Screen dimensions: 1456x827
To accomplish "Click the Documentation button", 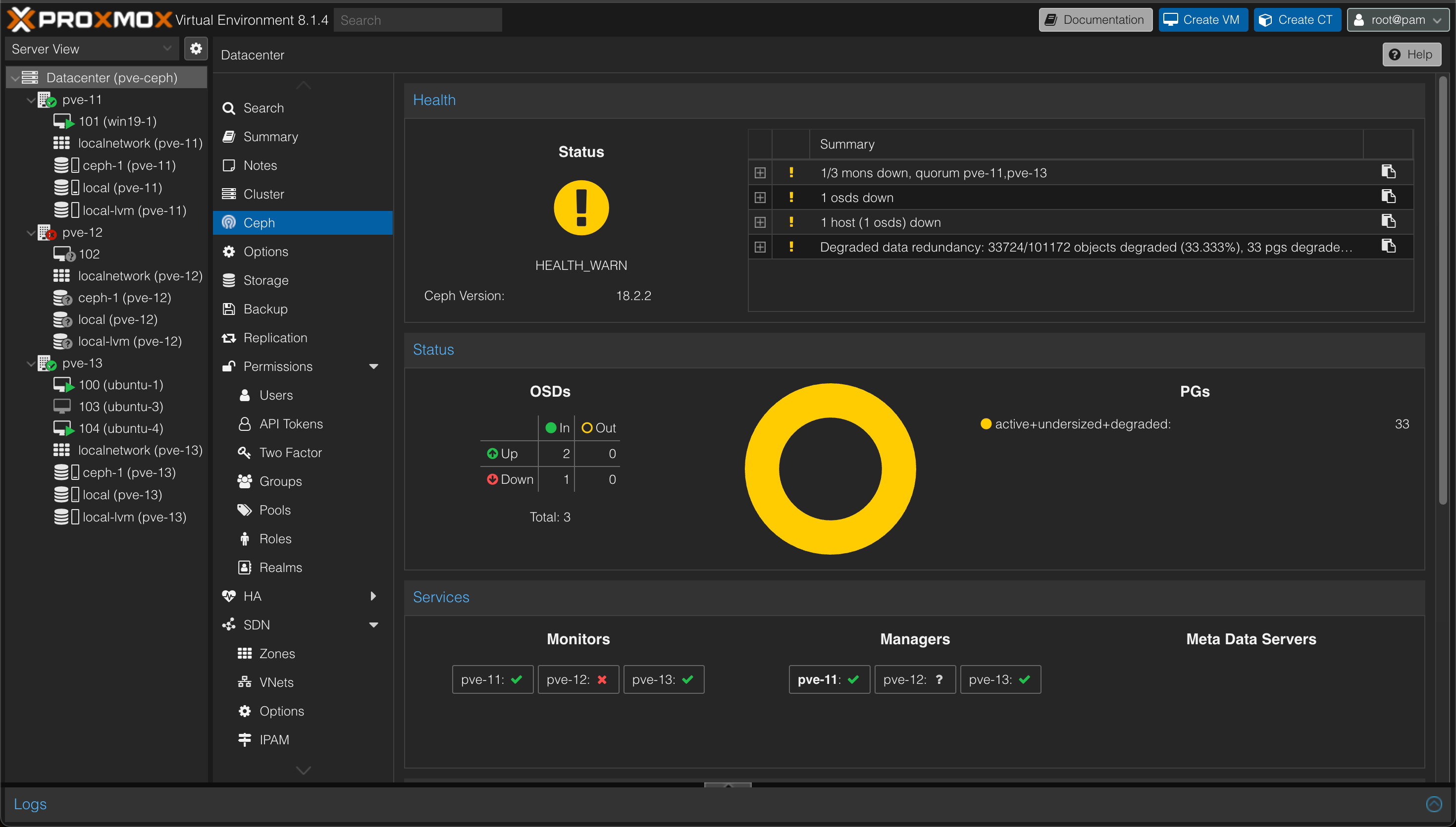I will point(1095,20).
